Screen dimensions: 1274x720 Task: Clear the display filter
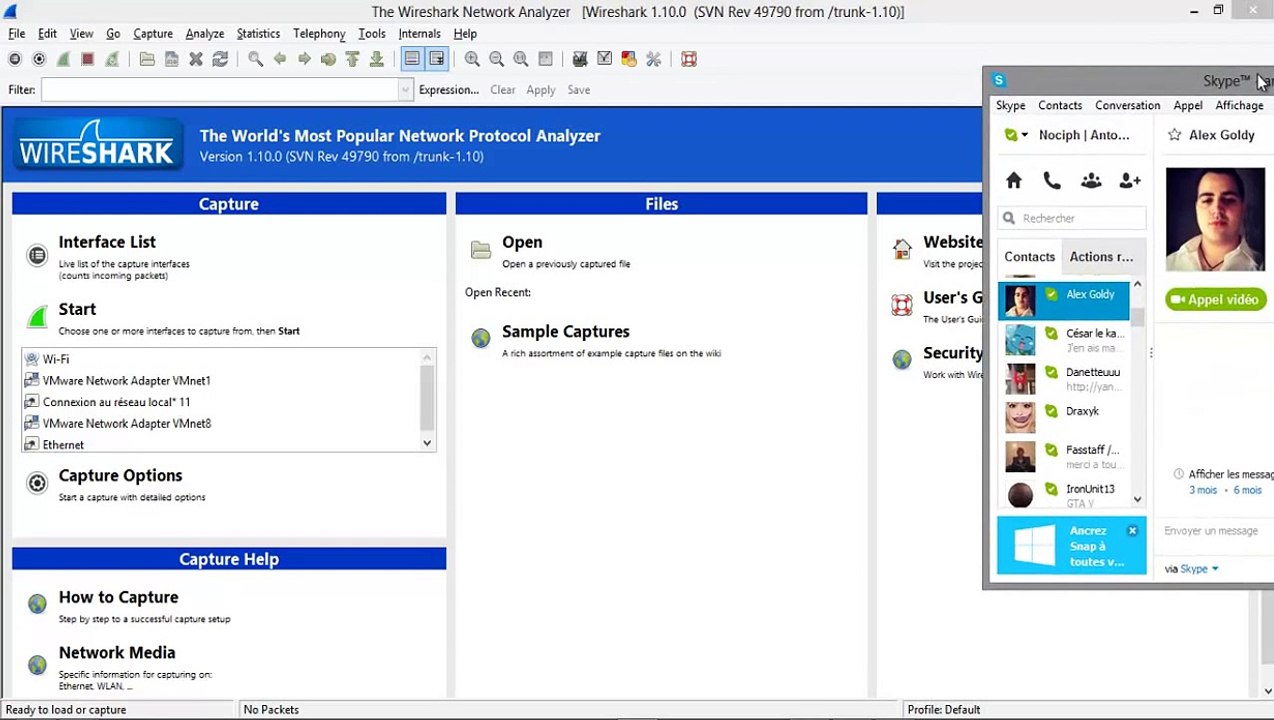[x=503, y=90]
